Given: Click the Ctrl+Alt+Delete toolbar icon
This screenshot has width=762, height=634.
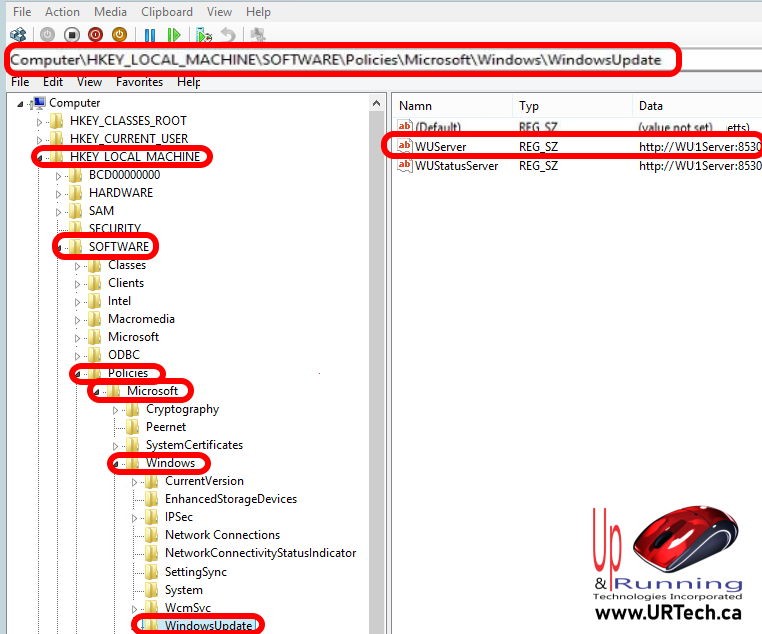Looking at the screenshot, I should [x=17, y=34].
